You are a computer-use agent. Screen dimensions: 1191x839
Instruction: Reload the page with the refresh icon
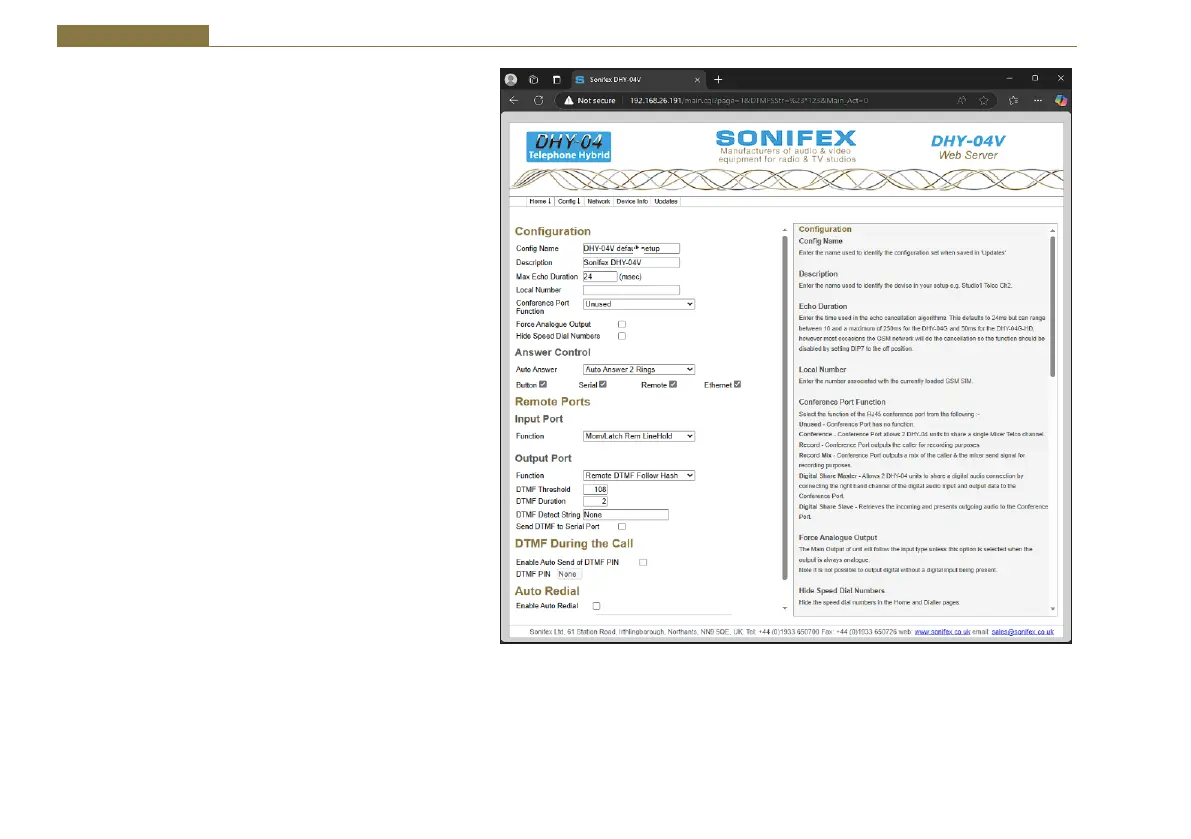pyautogui.click(x=538, y=100)
